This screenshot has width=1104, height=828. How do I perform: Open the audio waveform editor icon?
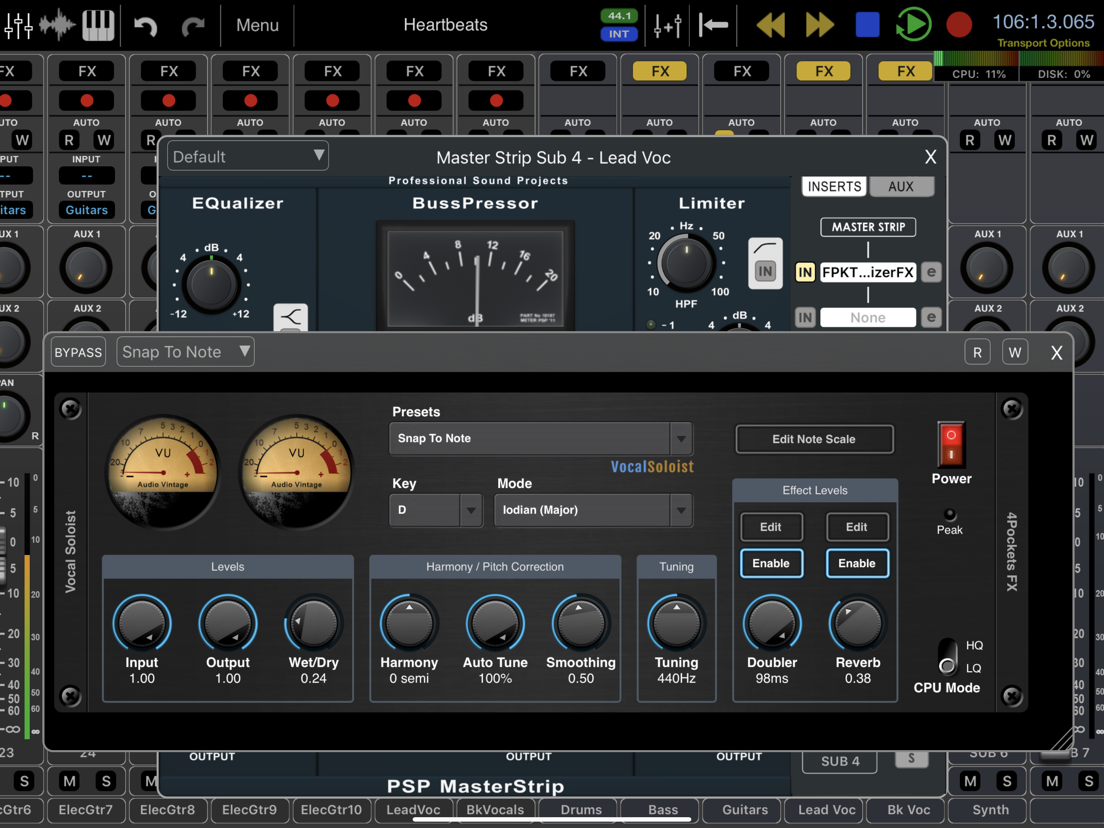[58, 25]
